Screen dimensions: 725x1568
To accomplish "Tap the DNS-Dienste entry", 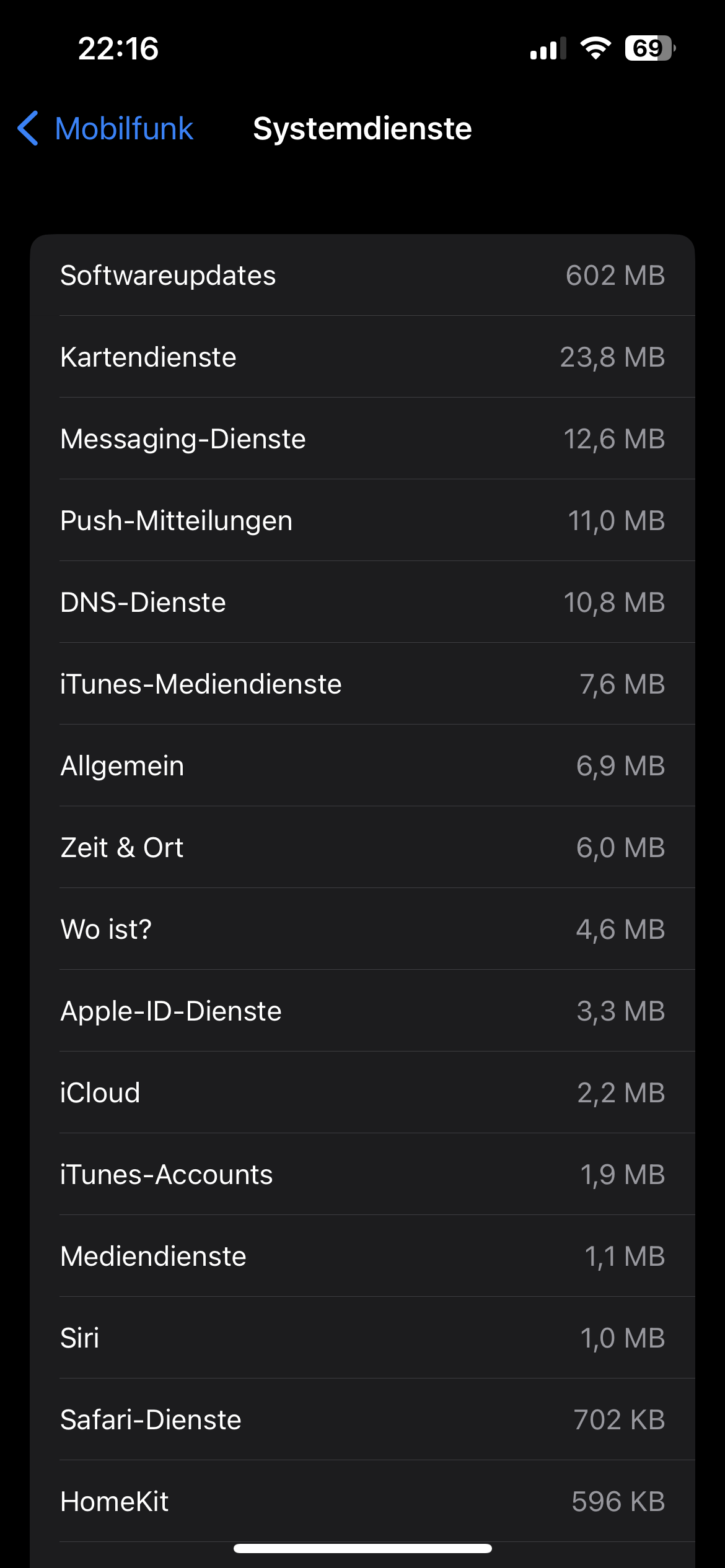I will [362, 602].
